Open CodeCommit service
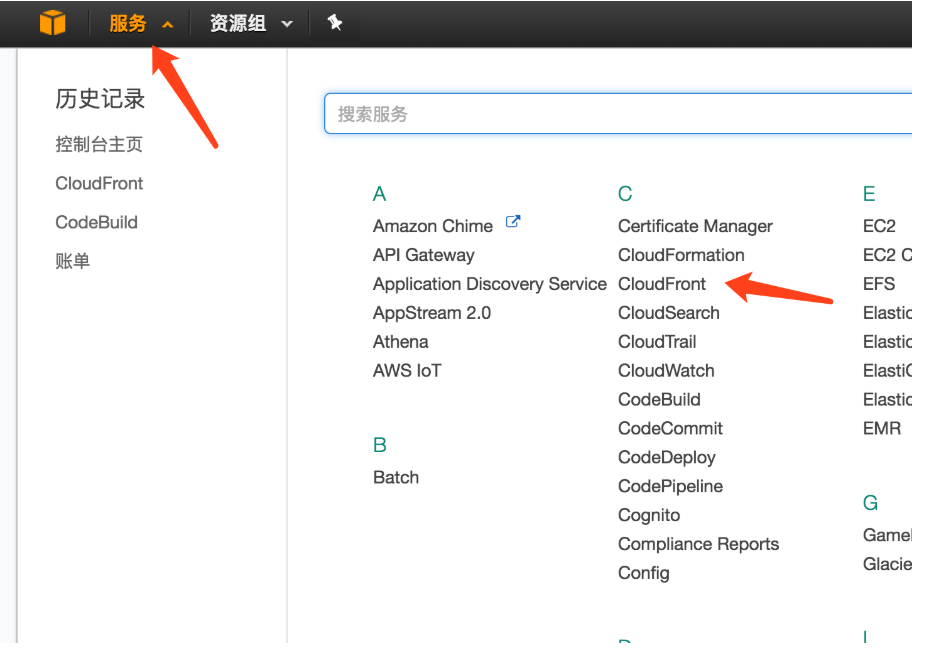The image size is (939, 657). [x=670, y=428]
